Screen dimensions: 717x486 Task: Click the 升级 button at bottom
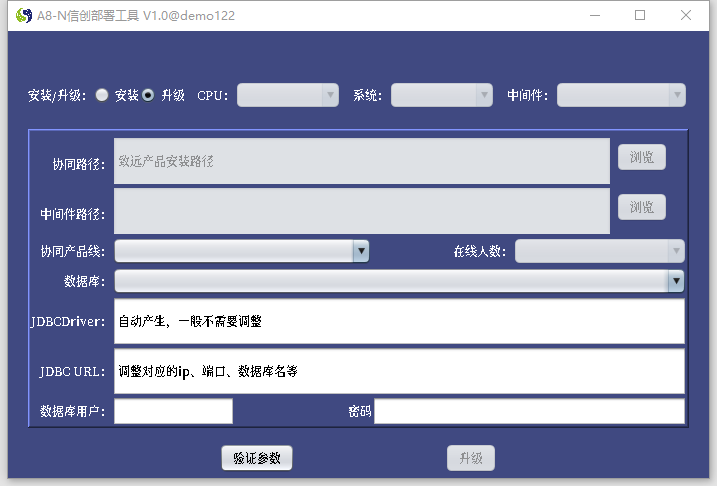coord(471,458)
